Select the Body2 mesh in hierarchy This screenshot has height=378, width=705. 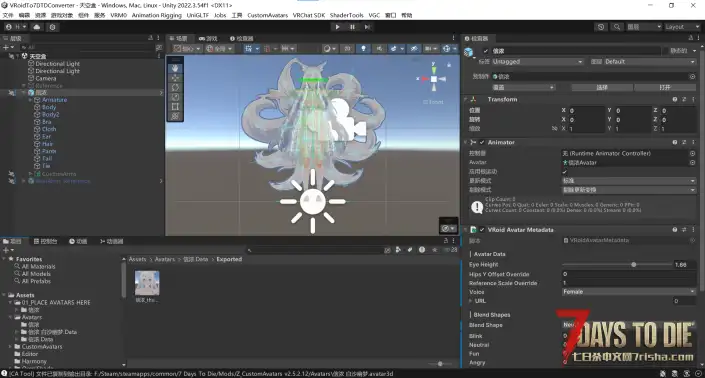[50, 115]
